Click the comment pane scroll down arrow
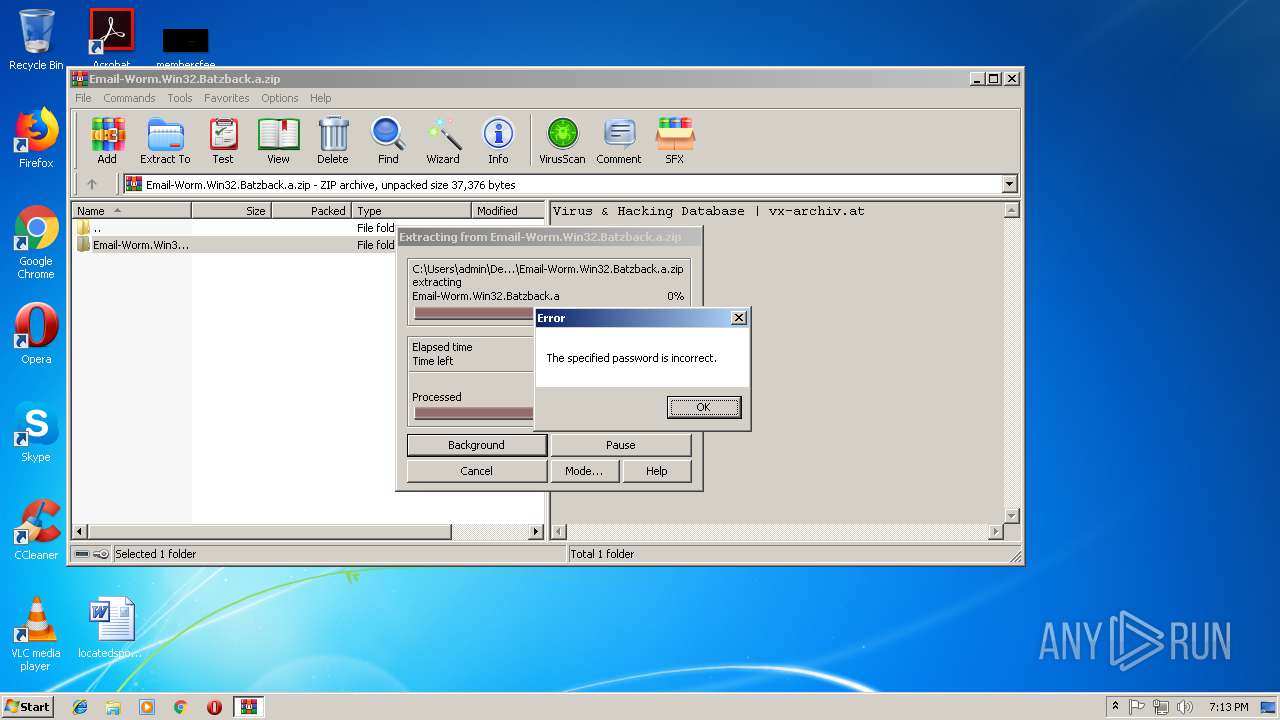 [1011, 516]
